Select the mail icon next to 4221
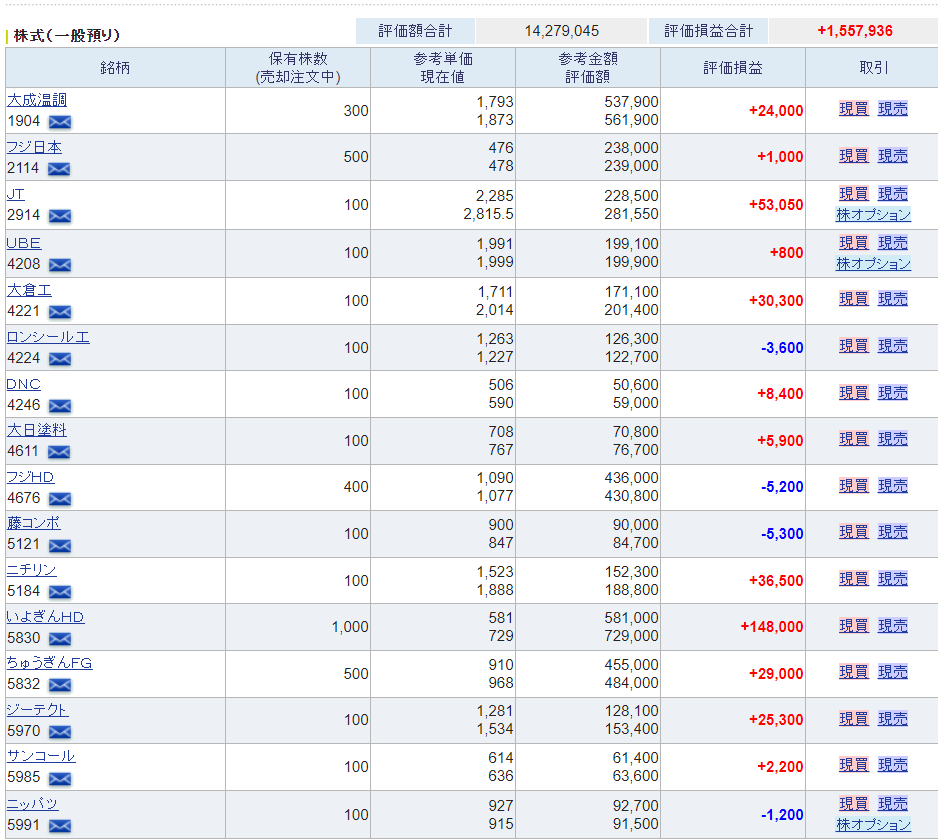The height and width of the screenshot is (839, 938). pyautogui.click(x=60, y=312)
